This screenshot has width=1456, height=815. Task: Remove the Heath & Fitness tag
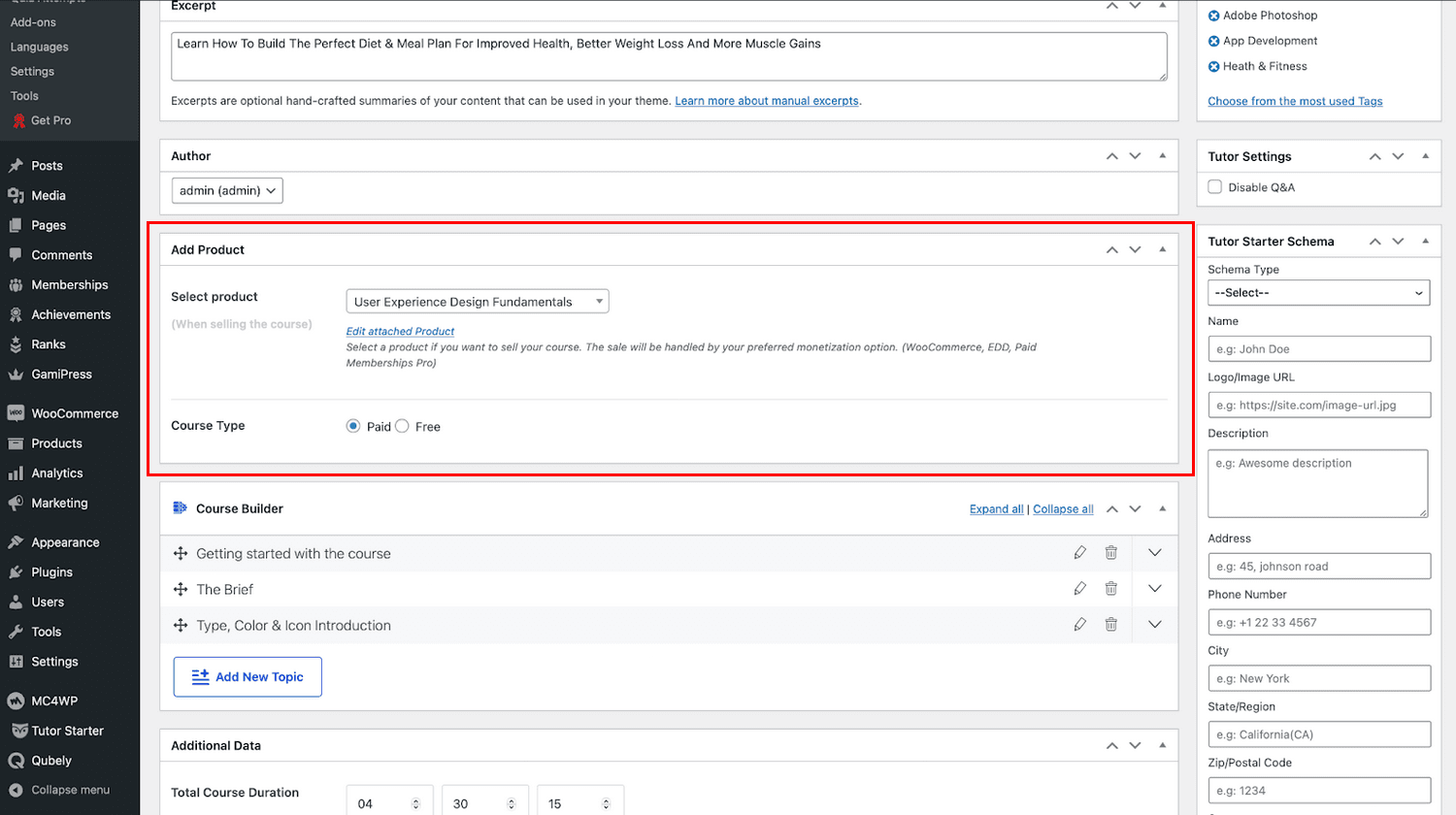click(1213, 67)
